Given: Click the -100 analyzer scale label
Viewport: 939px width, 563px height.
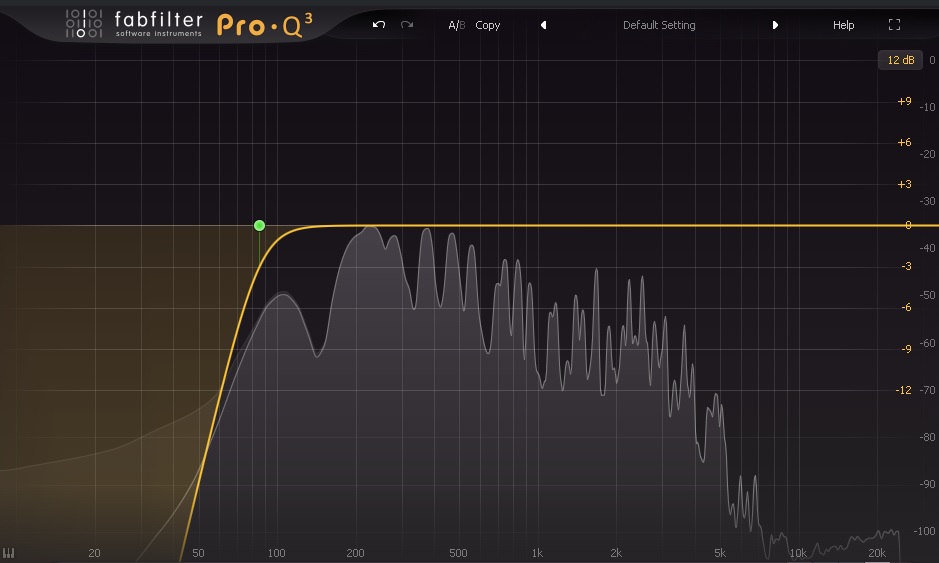Looking at the screenshot, I should (x=924, y=531).
